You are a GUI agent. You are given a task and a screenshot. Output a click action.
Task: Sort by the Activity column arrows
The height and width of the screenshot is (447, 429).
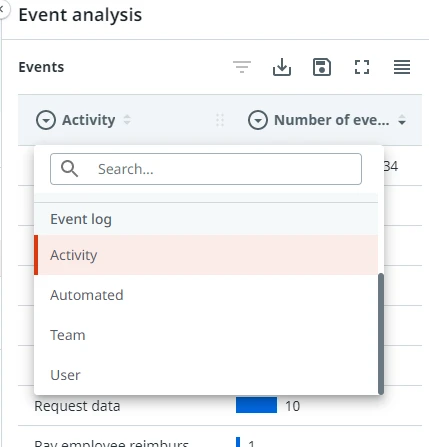[127, 120]
